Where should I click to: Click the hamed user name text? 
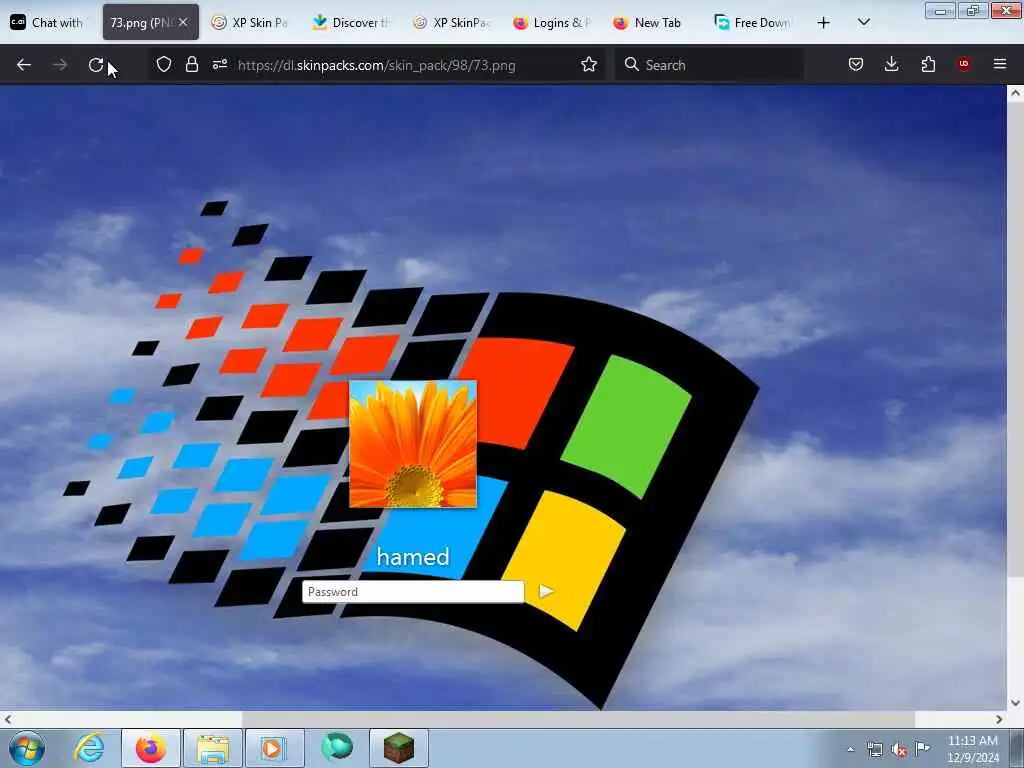413,557
